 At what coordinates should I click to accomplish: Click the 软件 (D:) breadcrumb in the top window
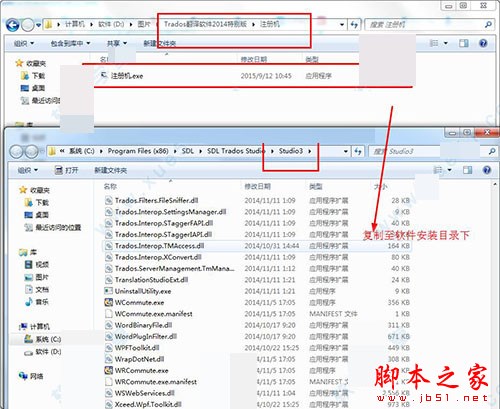[111, 24]
